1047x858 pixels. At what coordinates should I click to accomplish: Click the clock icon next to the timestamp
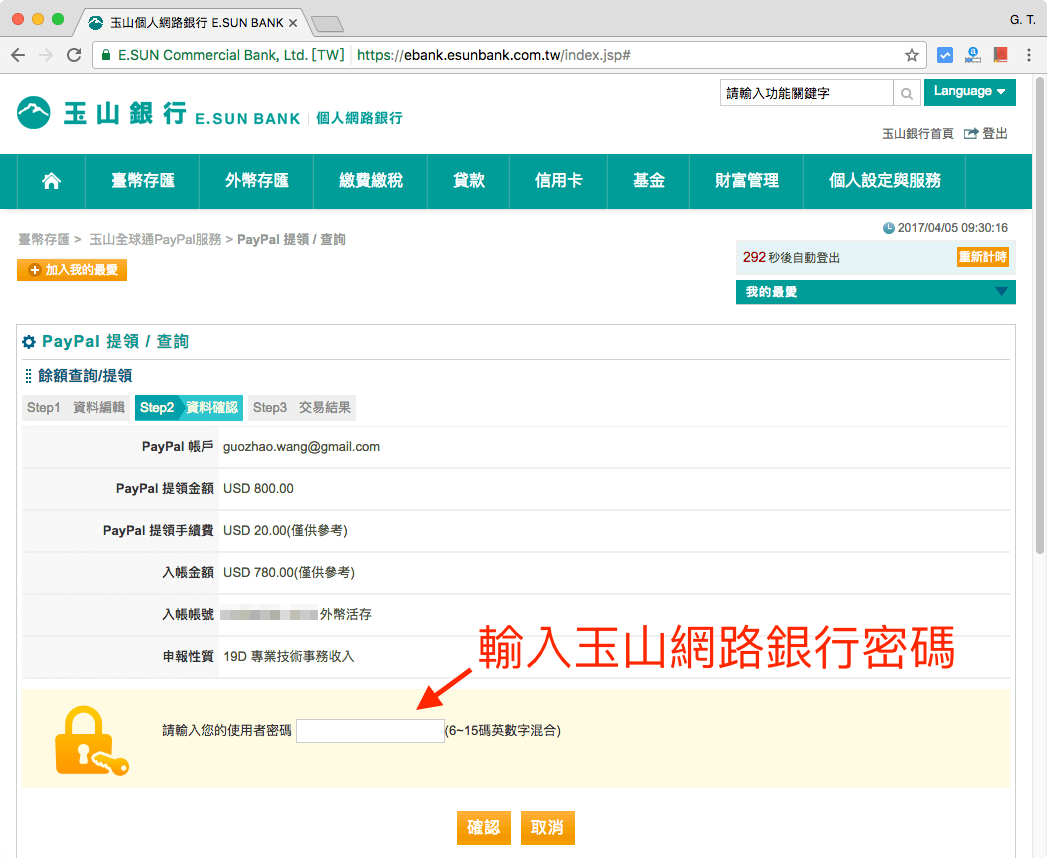pyautogui.click(x=889, y=228)
